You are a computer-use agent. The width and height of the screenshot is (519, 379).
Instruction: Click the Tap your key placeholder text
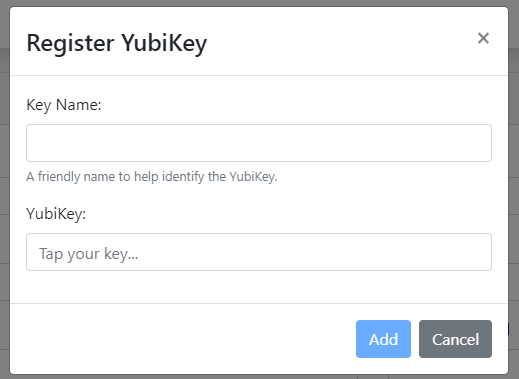(89, 254)
